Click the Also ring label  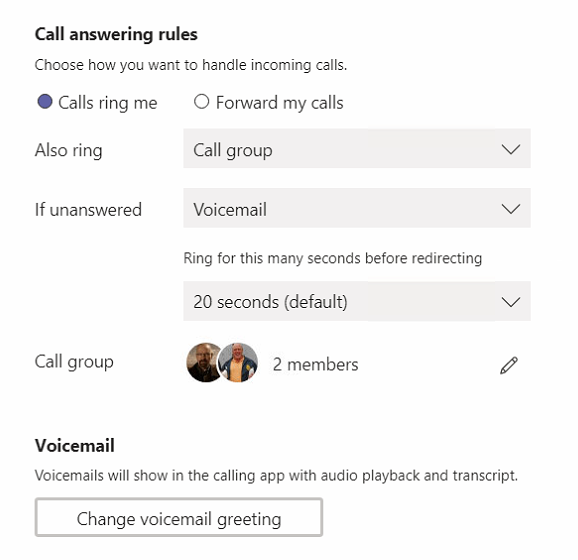pos(69,150)
